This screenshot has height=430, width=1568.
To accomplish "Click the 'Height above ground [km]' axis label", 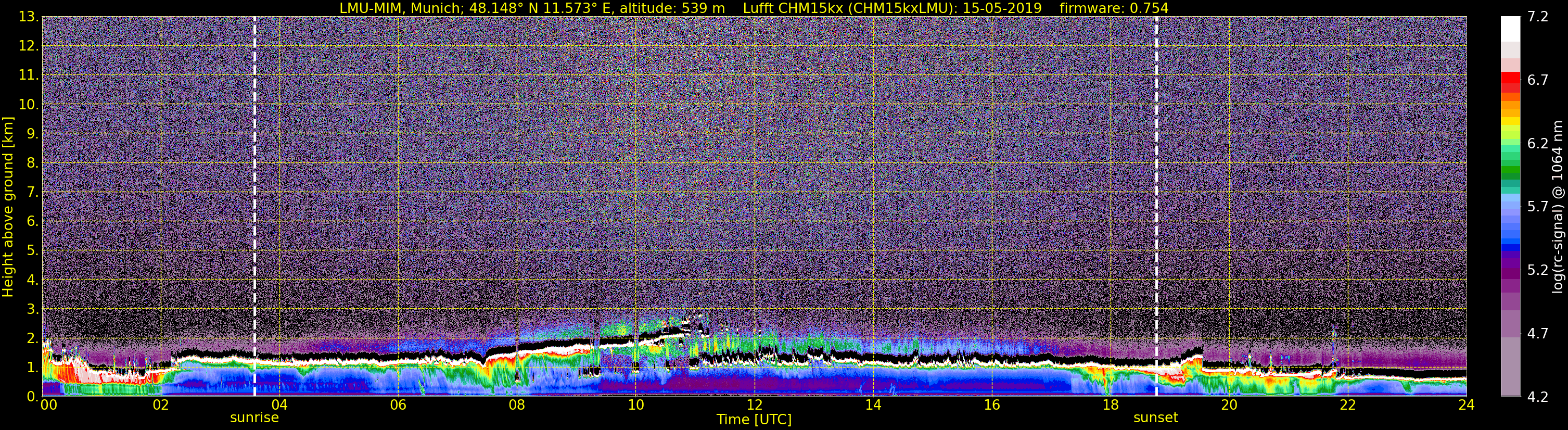I will click(x=8, y=207).
